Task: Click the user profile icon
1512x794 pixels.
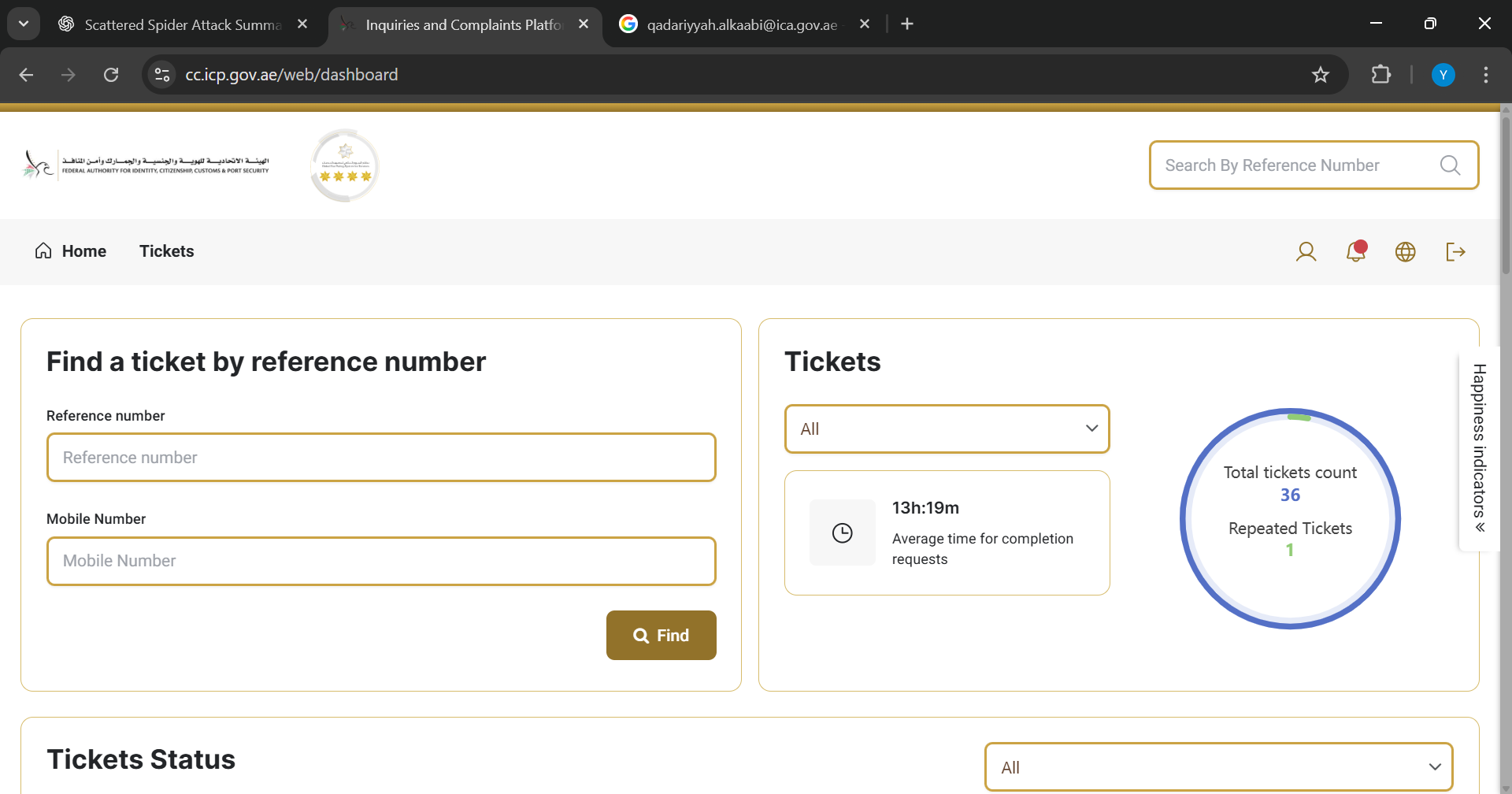Action: click(x=1306, y=252)
